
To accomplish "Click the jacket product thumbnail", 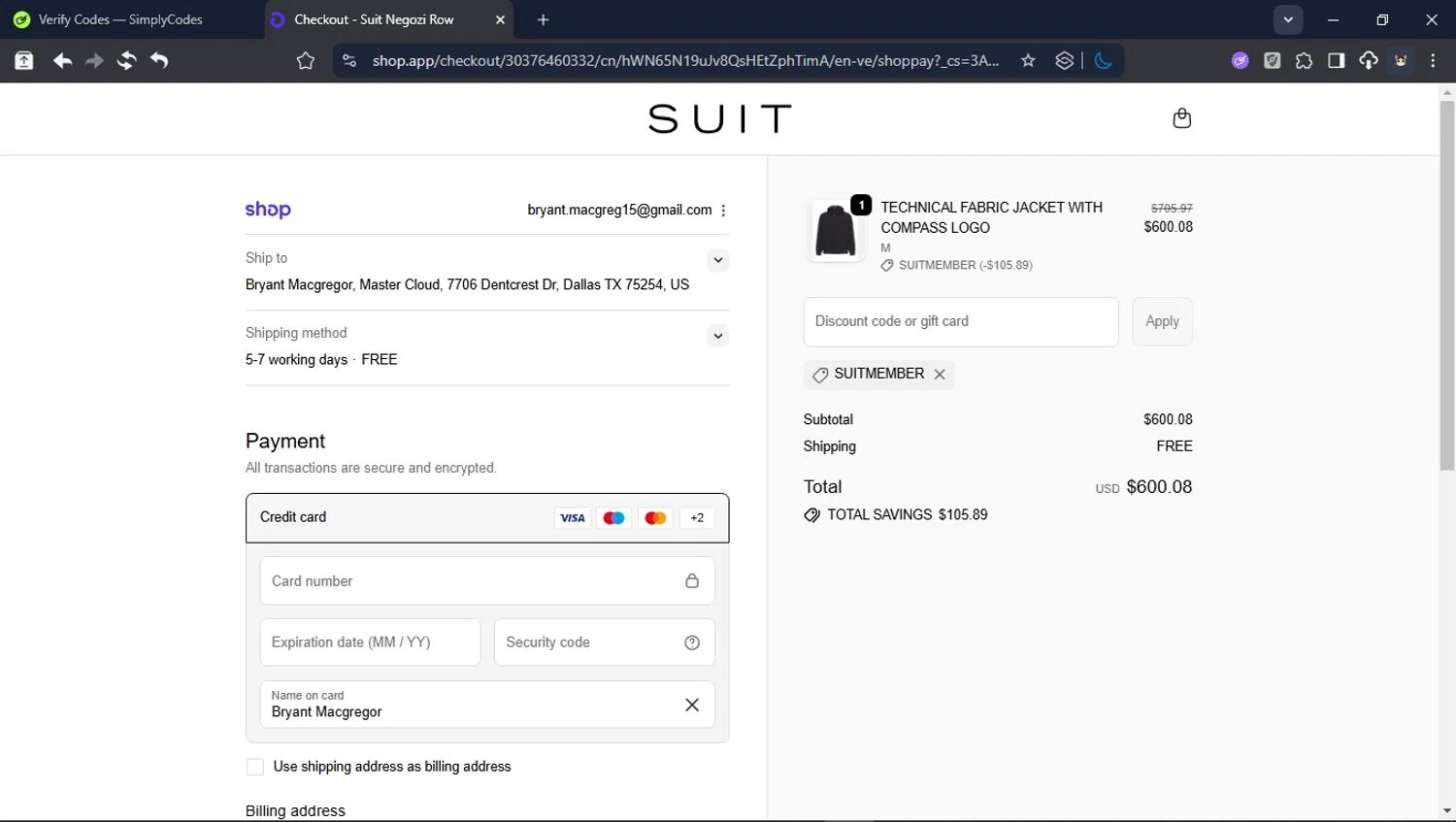I will (x=835, y=231).
